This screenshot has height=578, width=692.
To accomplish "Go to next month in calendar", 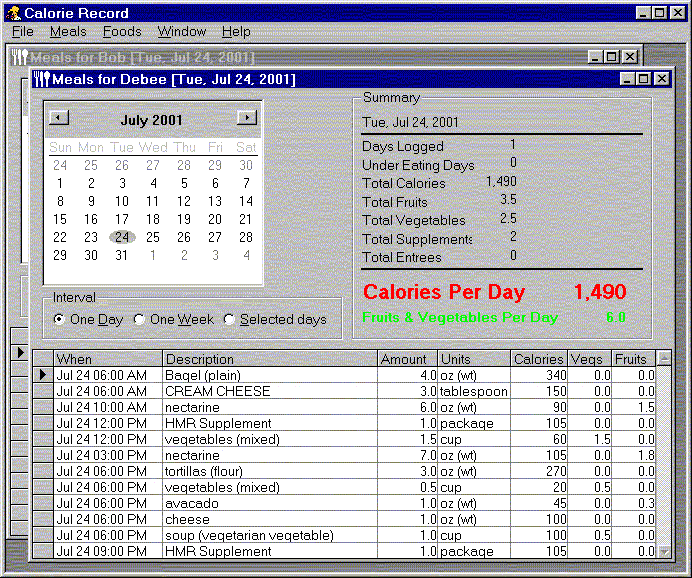I will pos(247,117).
